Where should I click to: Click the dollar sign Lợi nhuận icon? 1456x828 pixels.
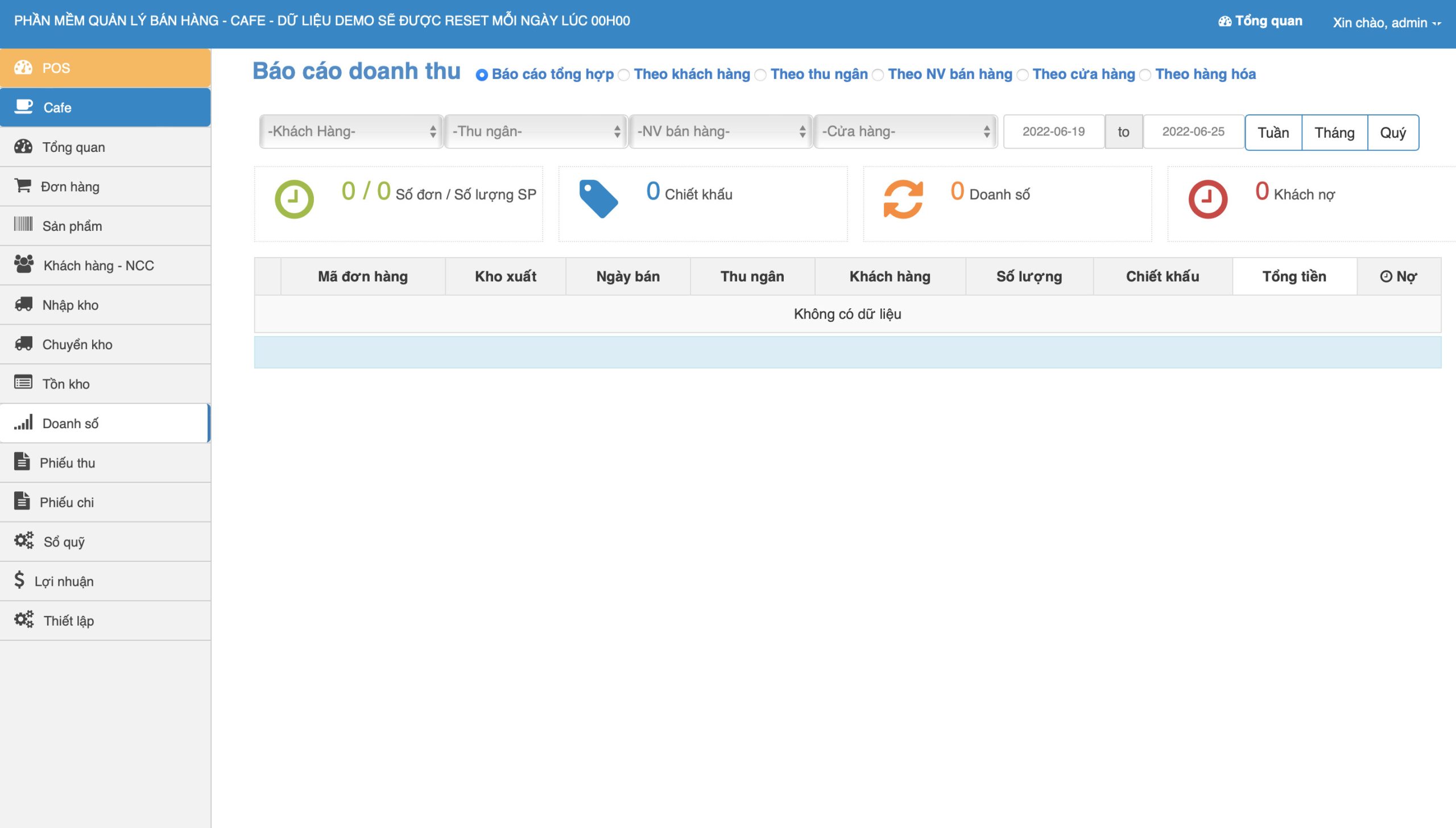(x=19, y=580)
